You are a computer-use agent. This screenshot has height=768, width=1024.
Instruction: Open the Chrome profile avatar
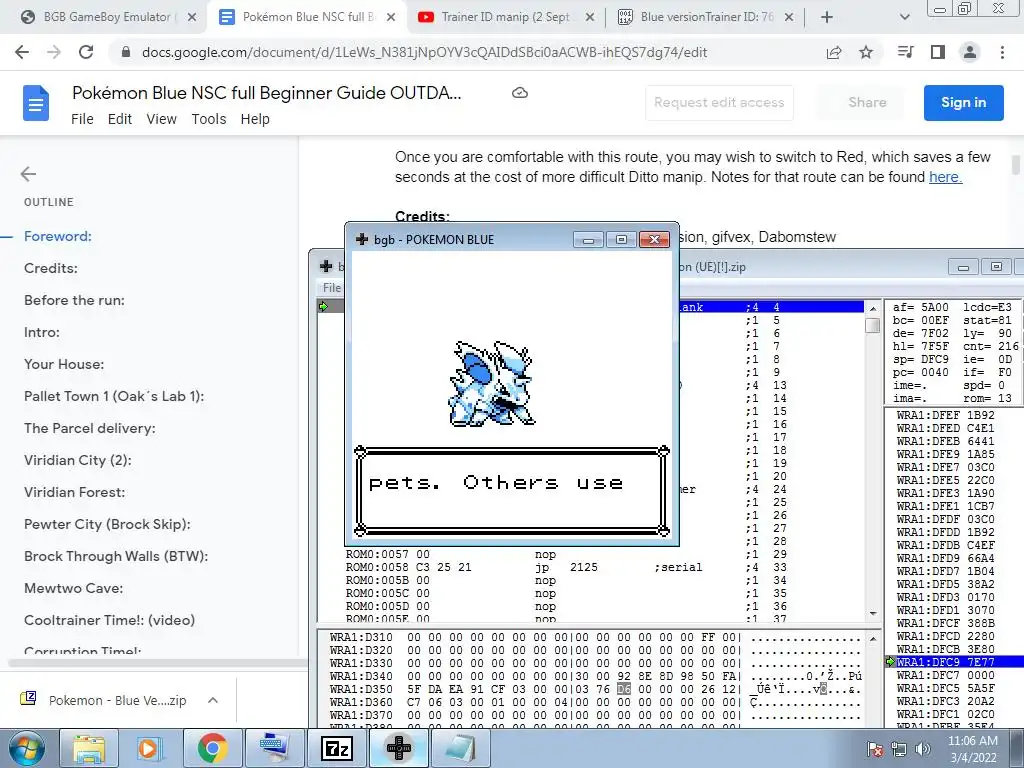pyautogui.click(x=970, y=52)
